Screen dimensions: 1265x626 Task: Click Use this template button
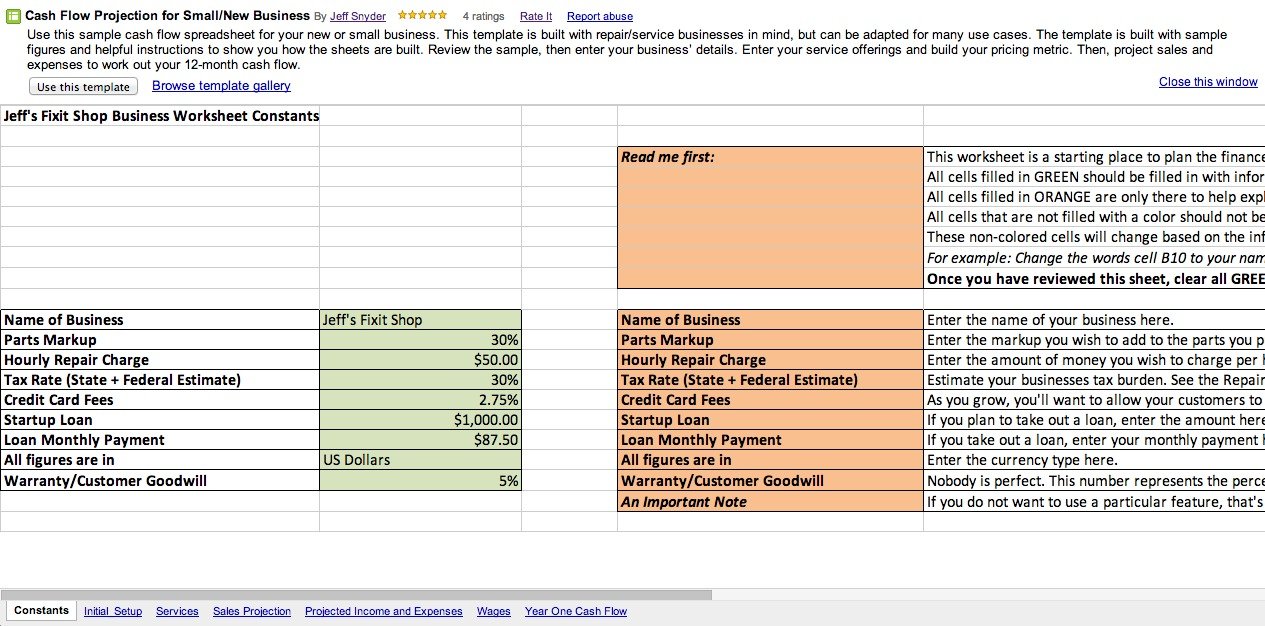coord(84,87)
